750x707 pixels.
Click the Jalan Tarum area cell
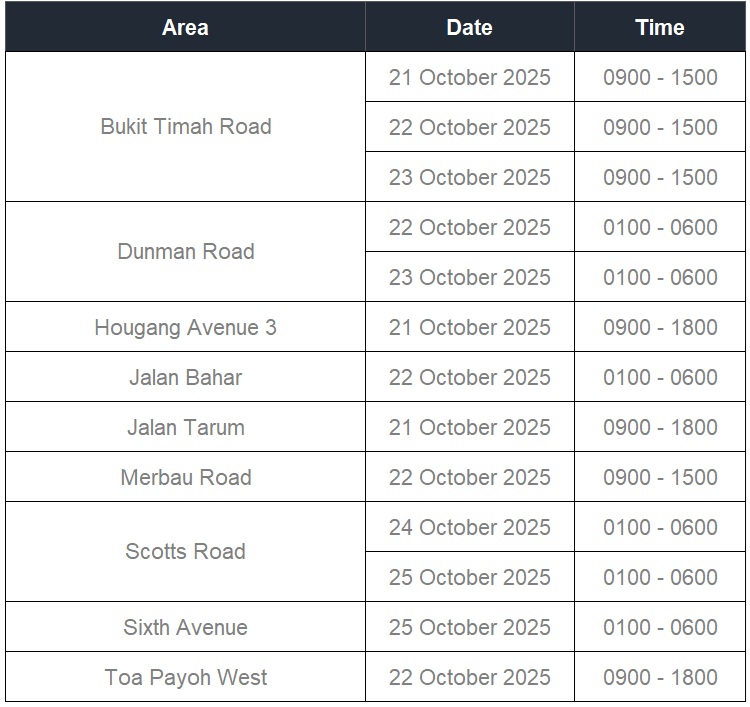(x=185, y=427)
